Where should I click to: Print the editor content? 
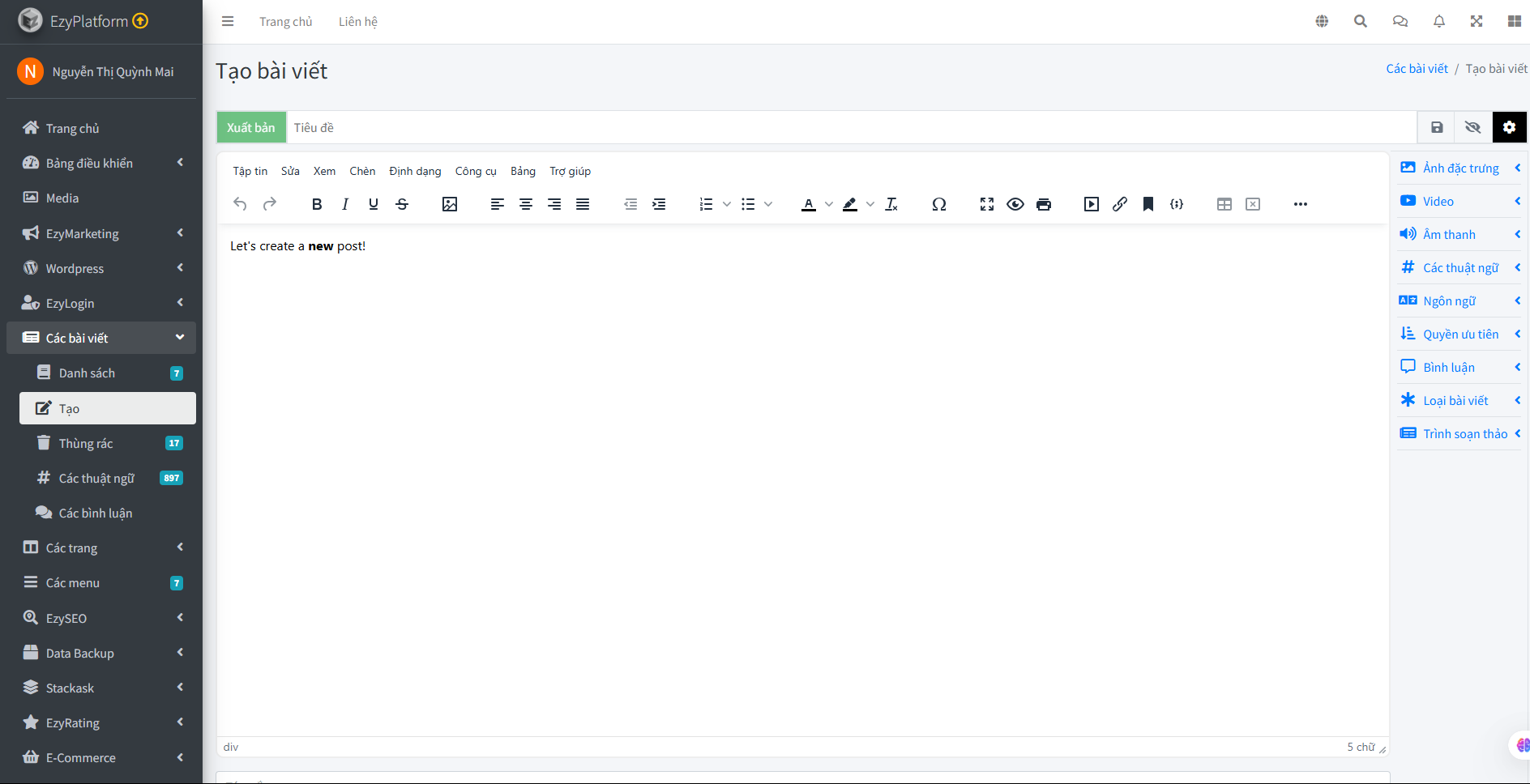coord(1044,204)
